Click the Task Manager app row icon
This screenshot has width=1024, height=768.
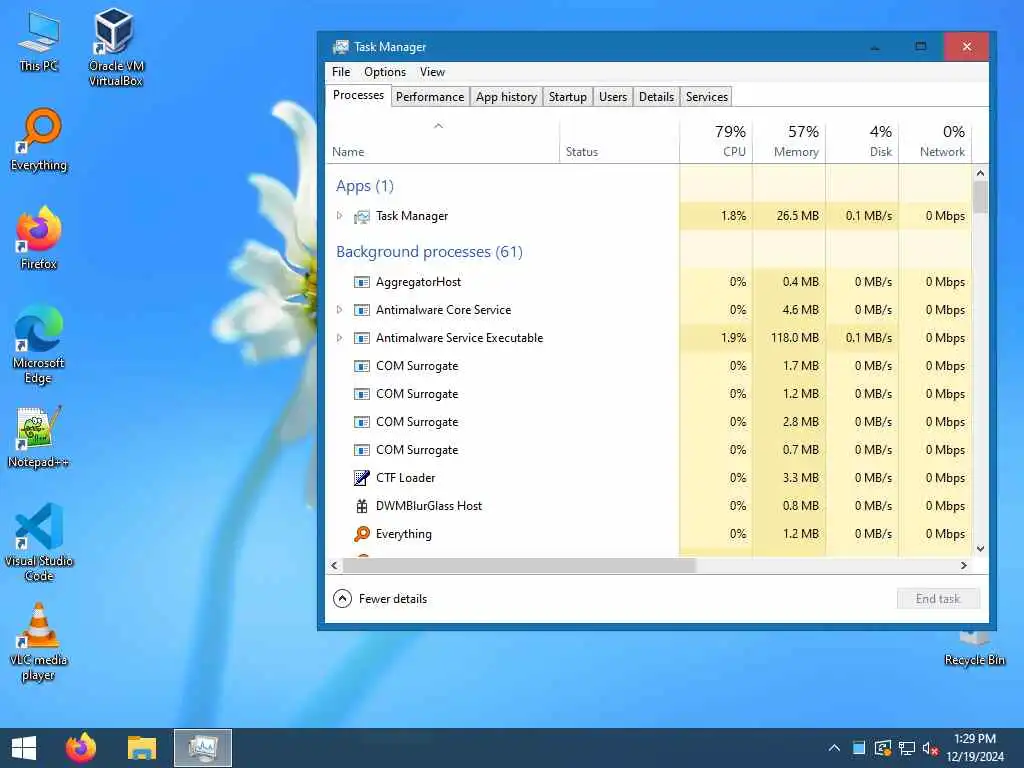point(362,216)
